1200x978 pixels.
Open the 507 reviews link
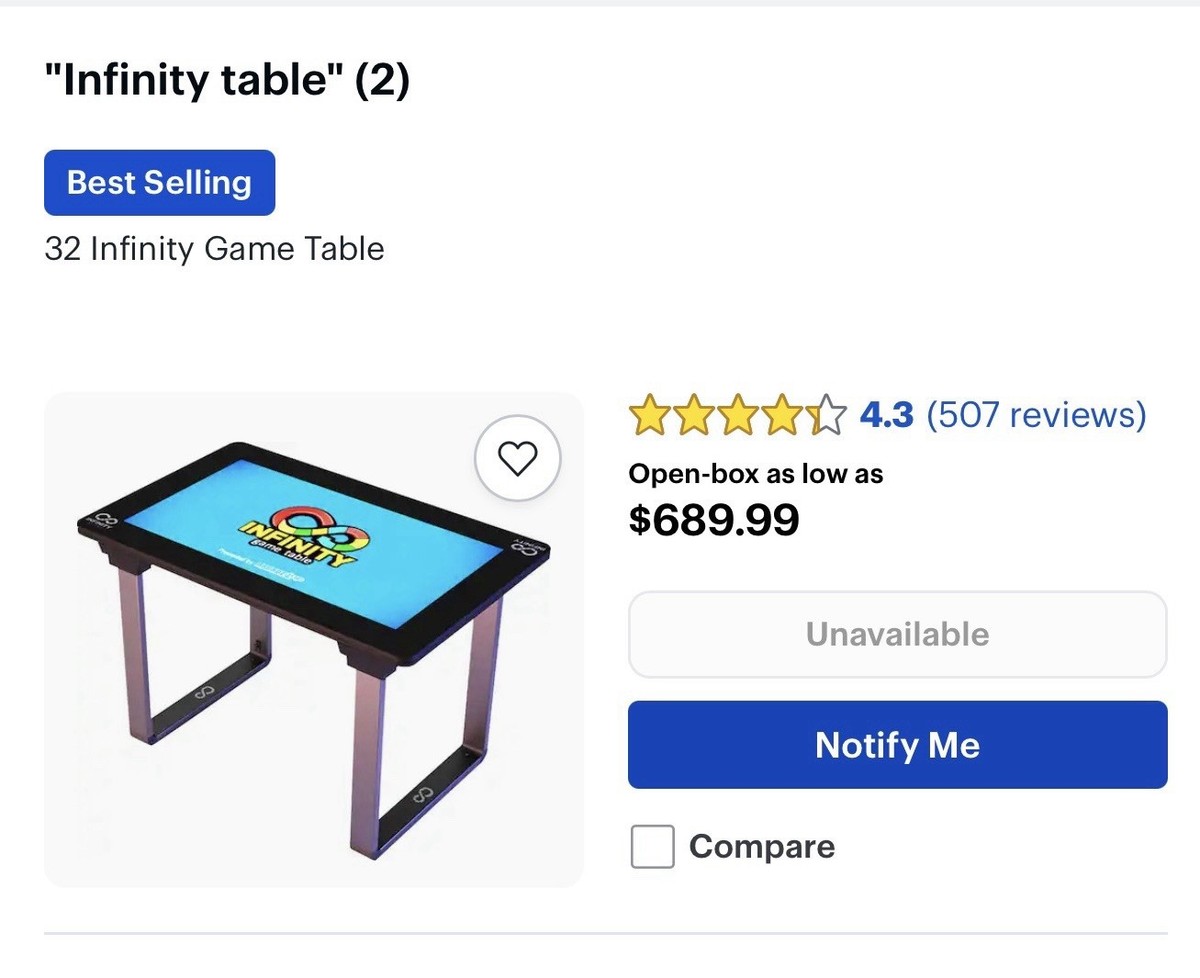click(x=1036, y=414)
